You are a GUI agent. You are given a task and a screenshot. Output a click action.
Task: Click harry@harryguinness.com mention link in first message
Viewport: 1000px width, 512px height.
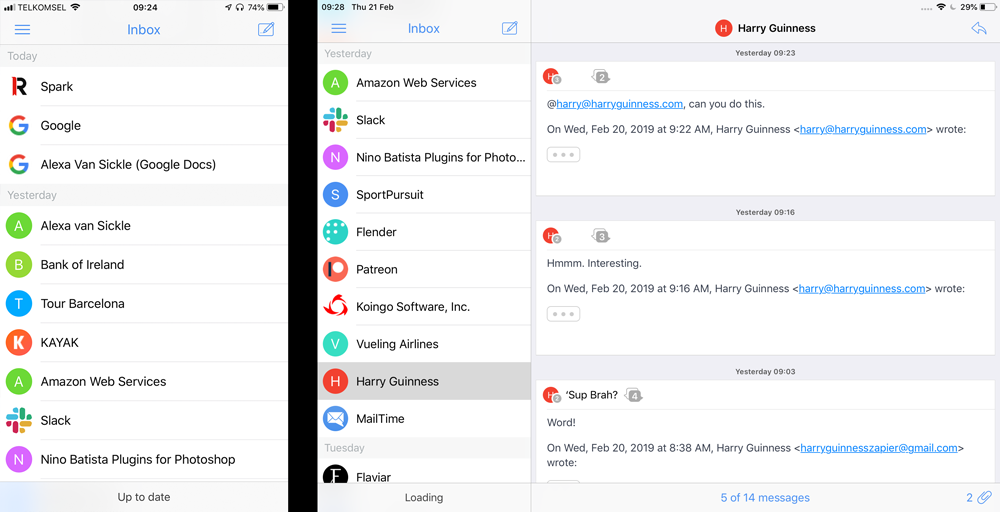pyautogui.click(x=620, y=104)
